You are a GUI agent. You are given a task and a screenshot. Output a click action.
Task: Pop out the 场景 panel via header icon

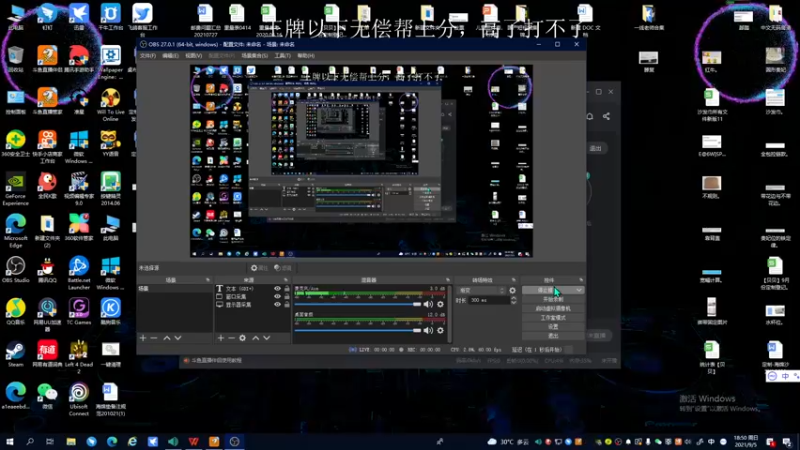(x=208, y=280)
